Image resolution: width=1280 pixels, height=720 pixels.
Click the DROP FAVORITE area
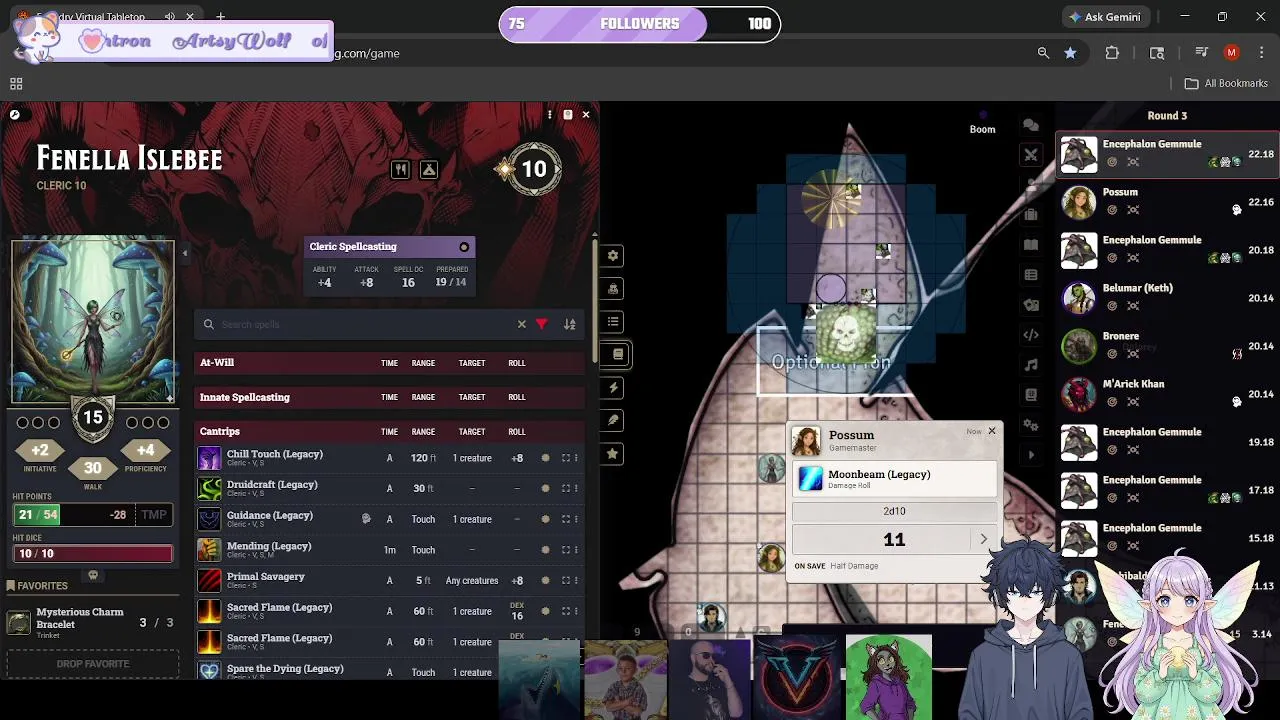click(x=93, y=664)
